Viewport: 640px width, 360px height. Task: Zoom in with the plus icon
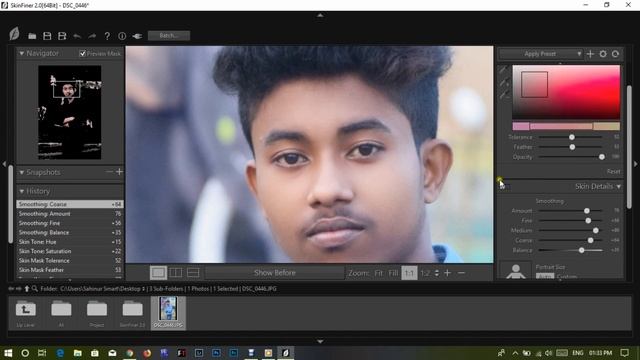tap(447, 273)
